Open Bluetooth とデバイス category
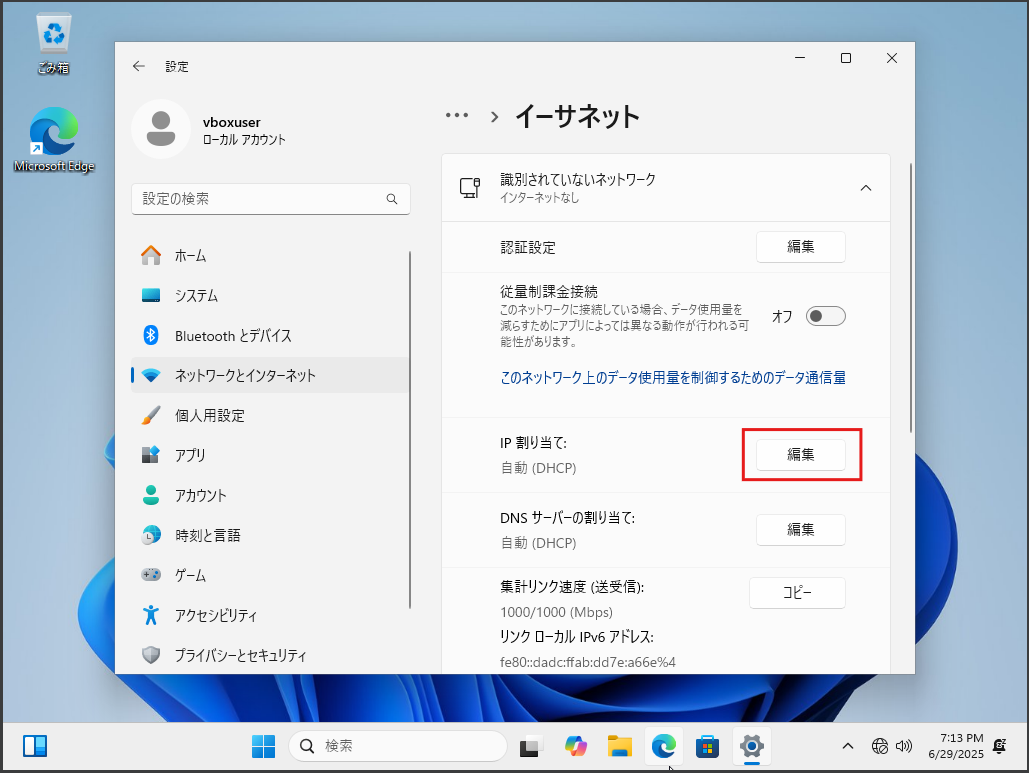 270,335
